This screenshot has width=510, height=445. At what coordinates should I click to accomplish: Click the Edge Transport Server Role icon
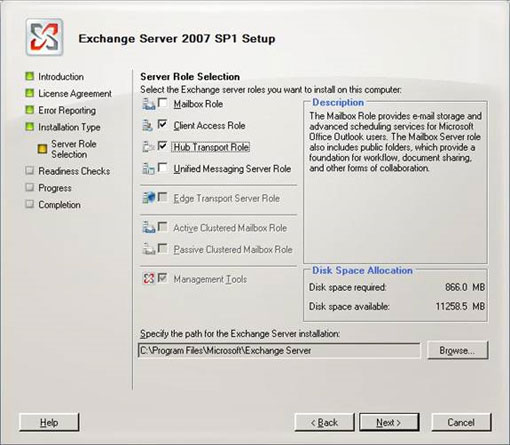pos(149,198)
